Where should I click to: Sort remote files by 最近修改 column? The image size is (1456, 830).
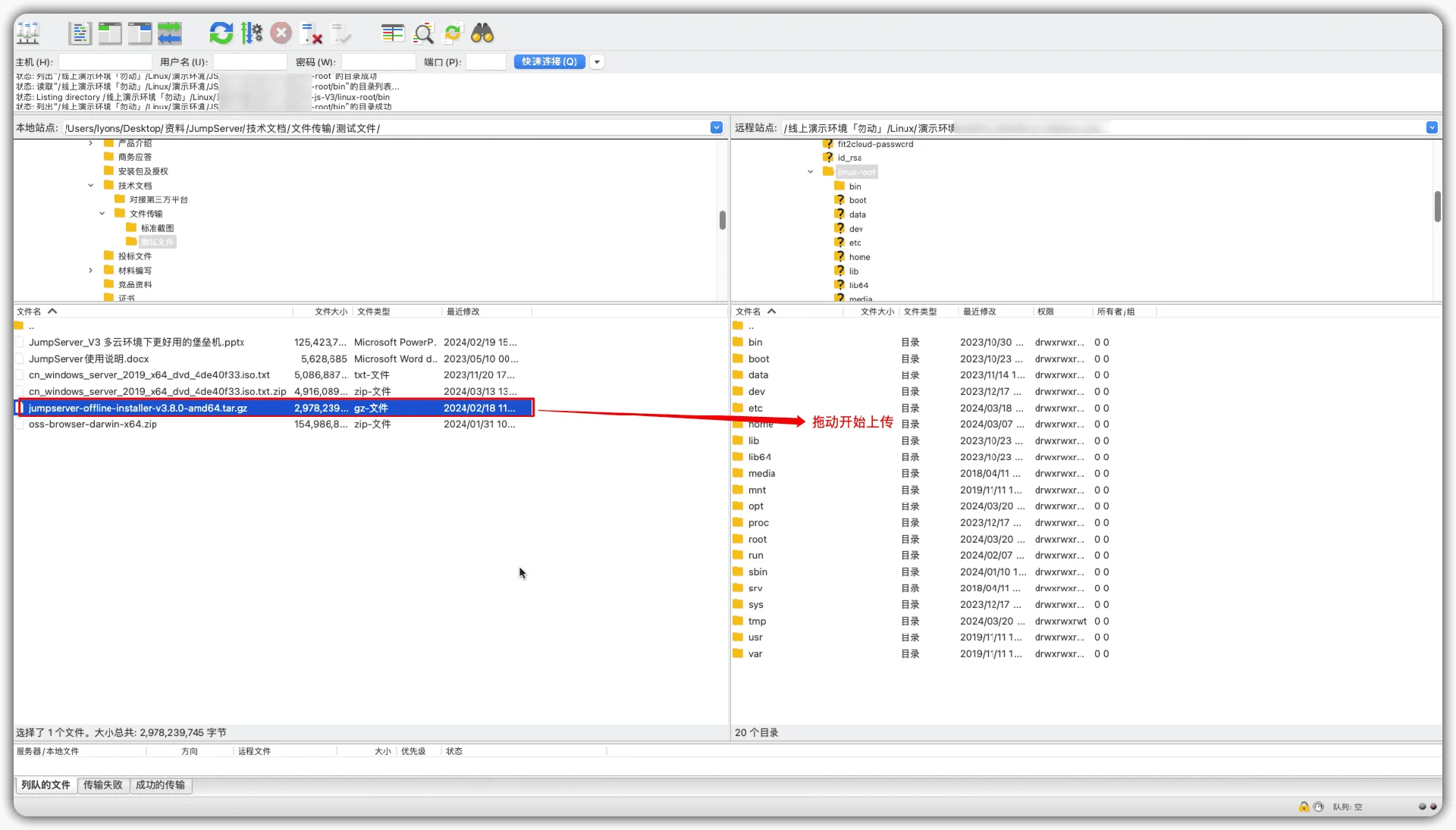979,312
